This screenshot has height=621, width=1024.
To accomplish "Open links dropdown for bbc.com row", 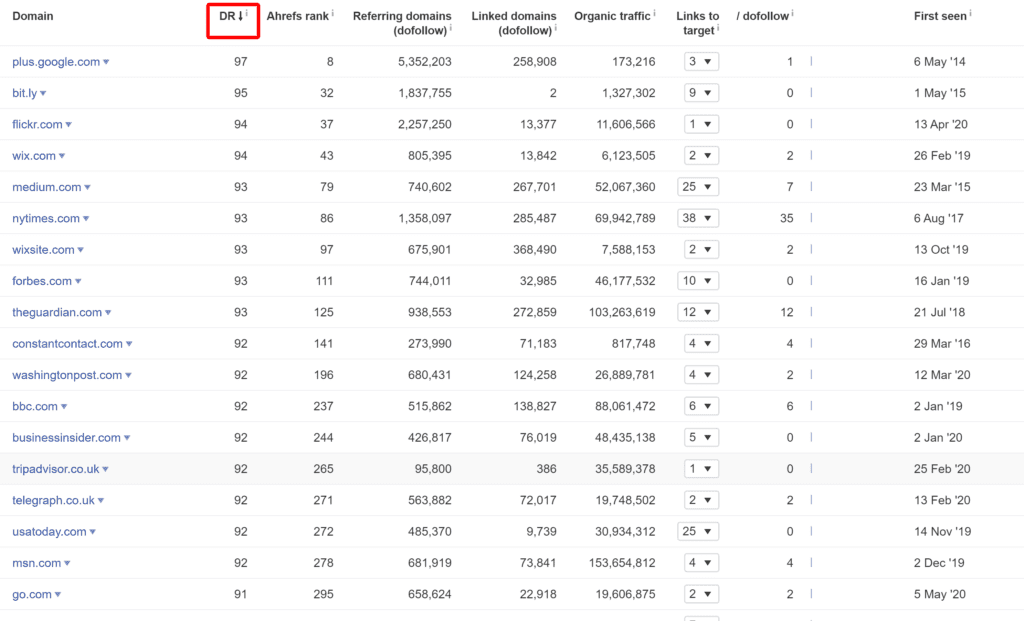I will coord(701,406).
